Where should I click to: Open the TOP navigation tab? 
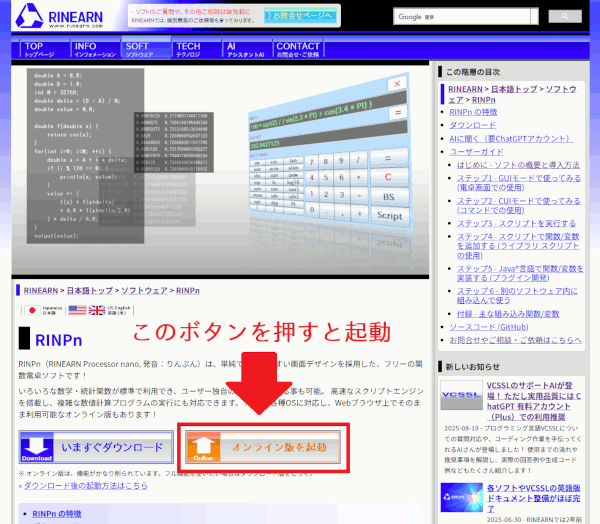(x=40, y=50)
